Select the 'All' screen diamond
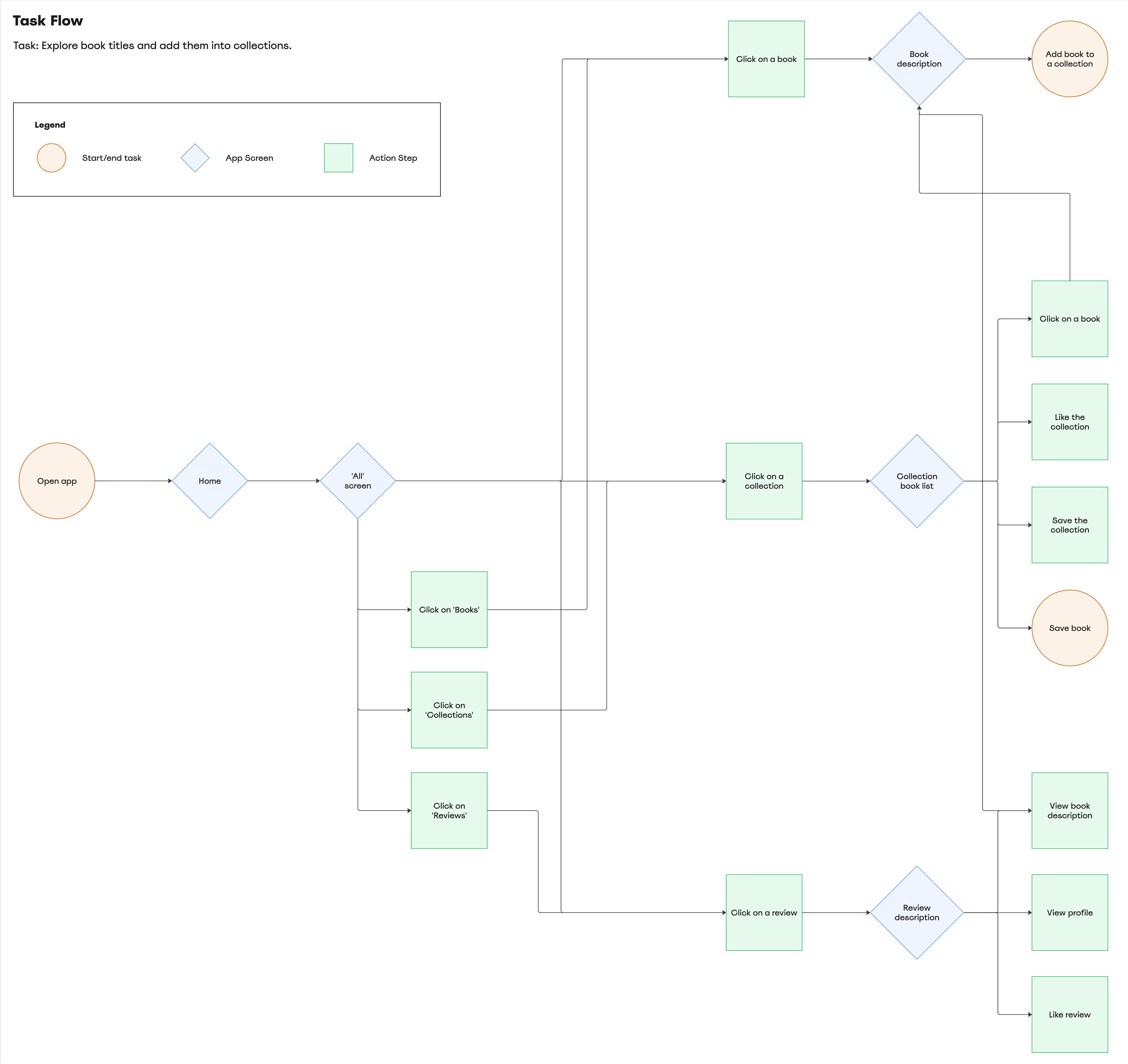1128x1064 pixels. click(x=357, y=481)
